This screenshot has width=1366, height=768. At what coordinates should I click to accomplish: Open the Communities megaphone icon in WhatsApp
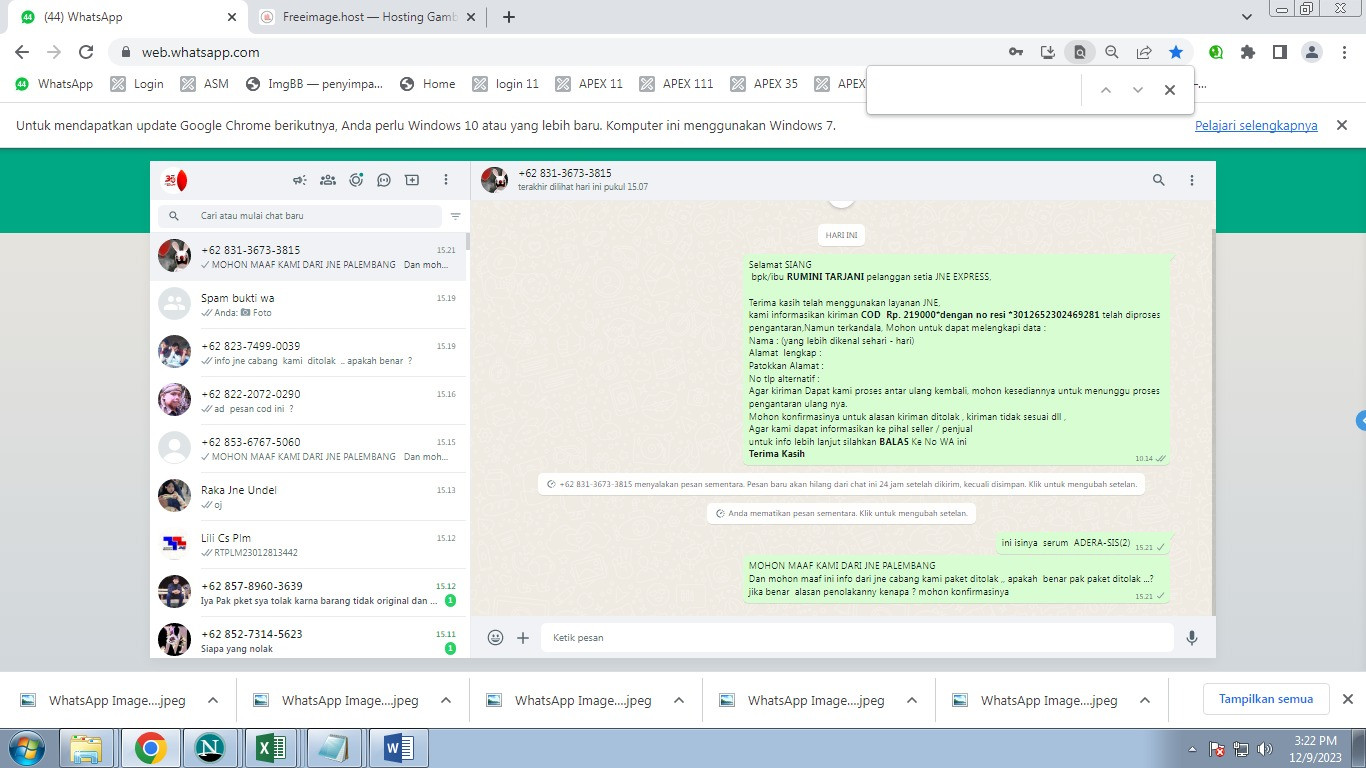pyautogui.click(x=299, y=180)
